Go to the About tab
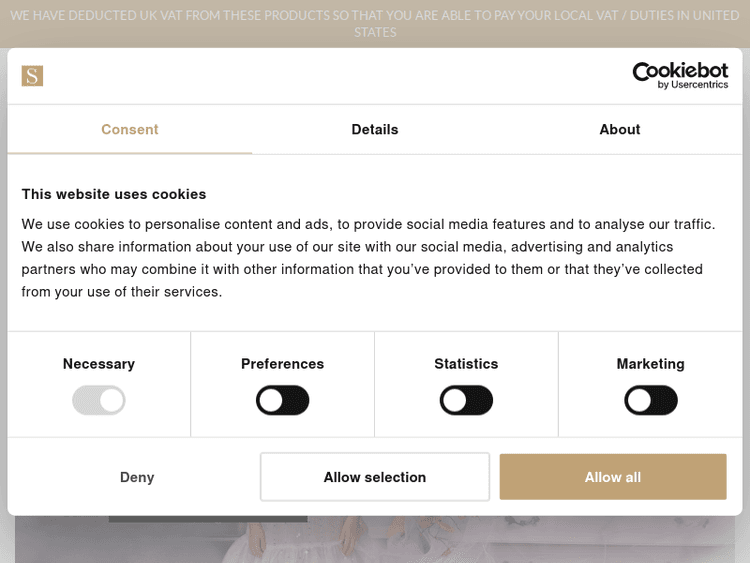750x563 pixels. pos(619,130)
